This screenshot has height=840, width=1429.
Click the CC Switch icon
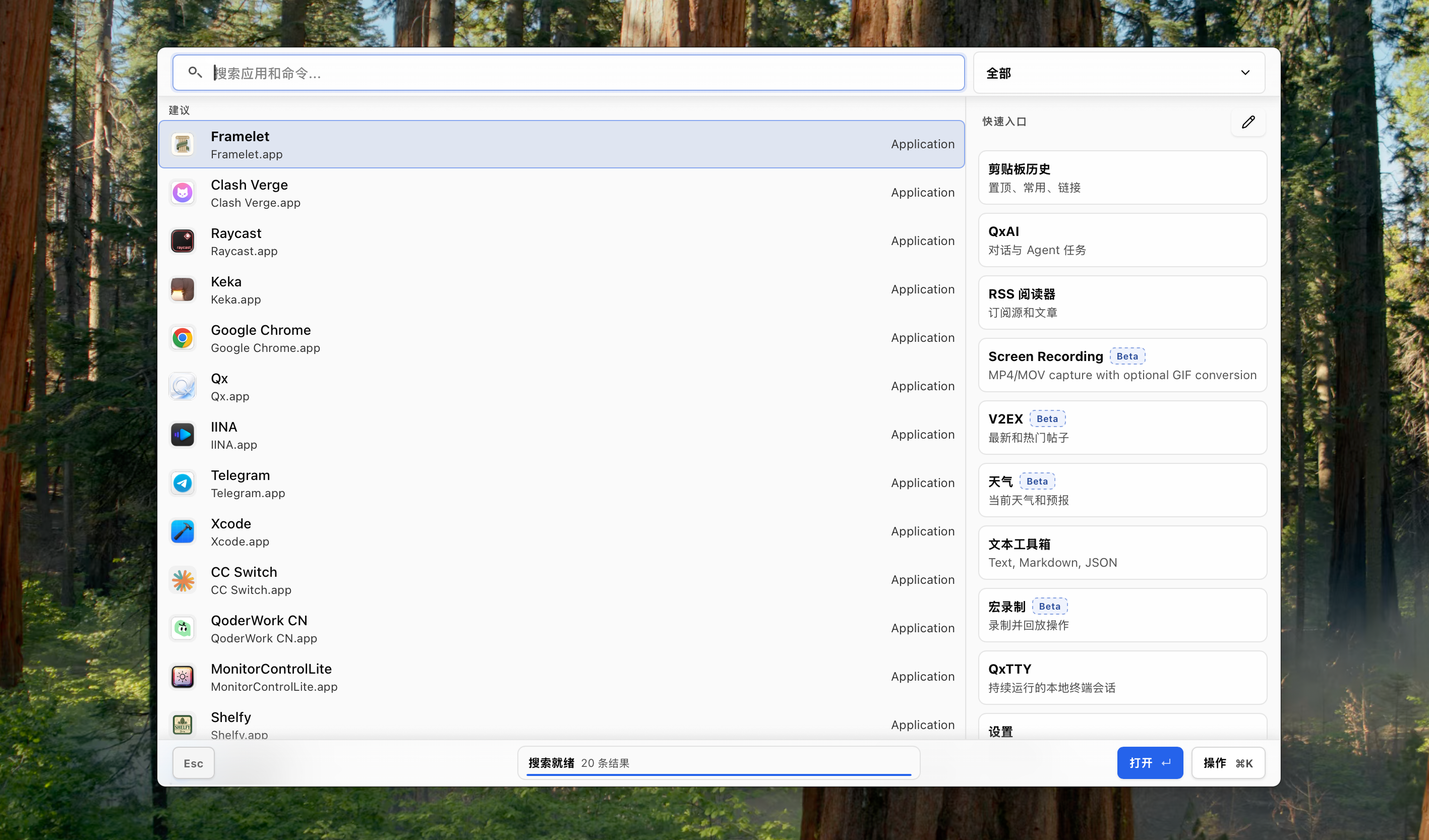coord(183,580)
